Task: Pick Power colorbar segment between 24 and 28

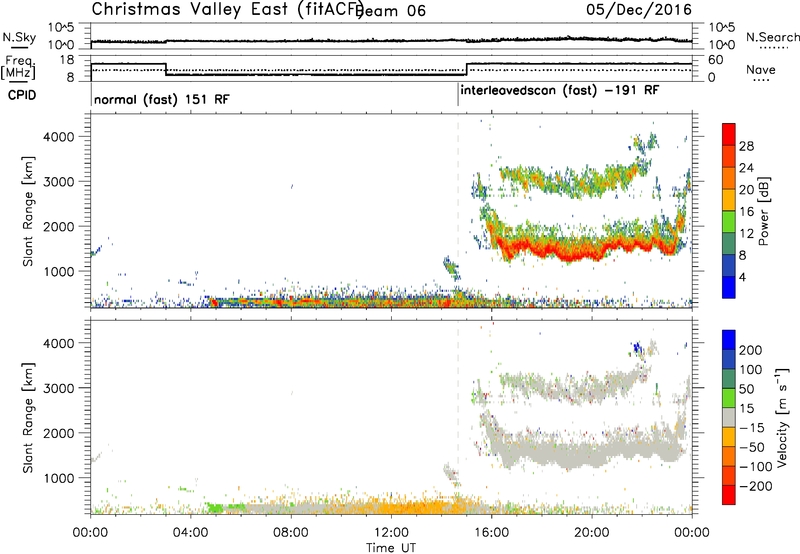Action: [729, 157]
